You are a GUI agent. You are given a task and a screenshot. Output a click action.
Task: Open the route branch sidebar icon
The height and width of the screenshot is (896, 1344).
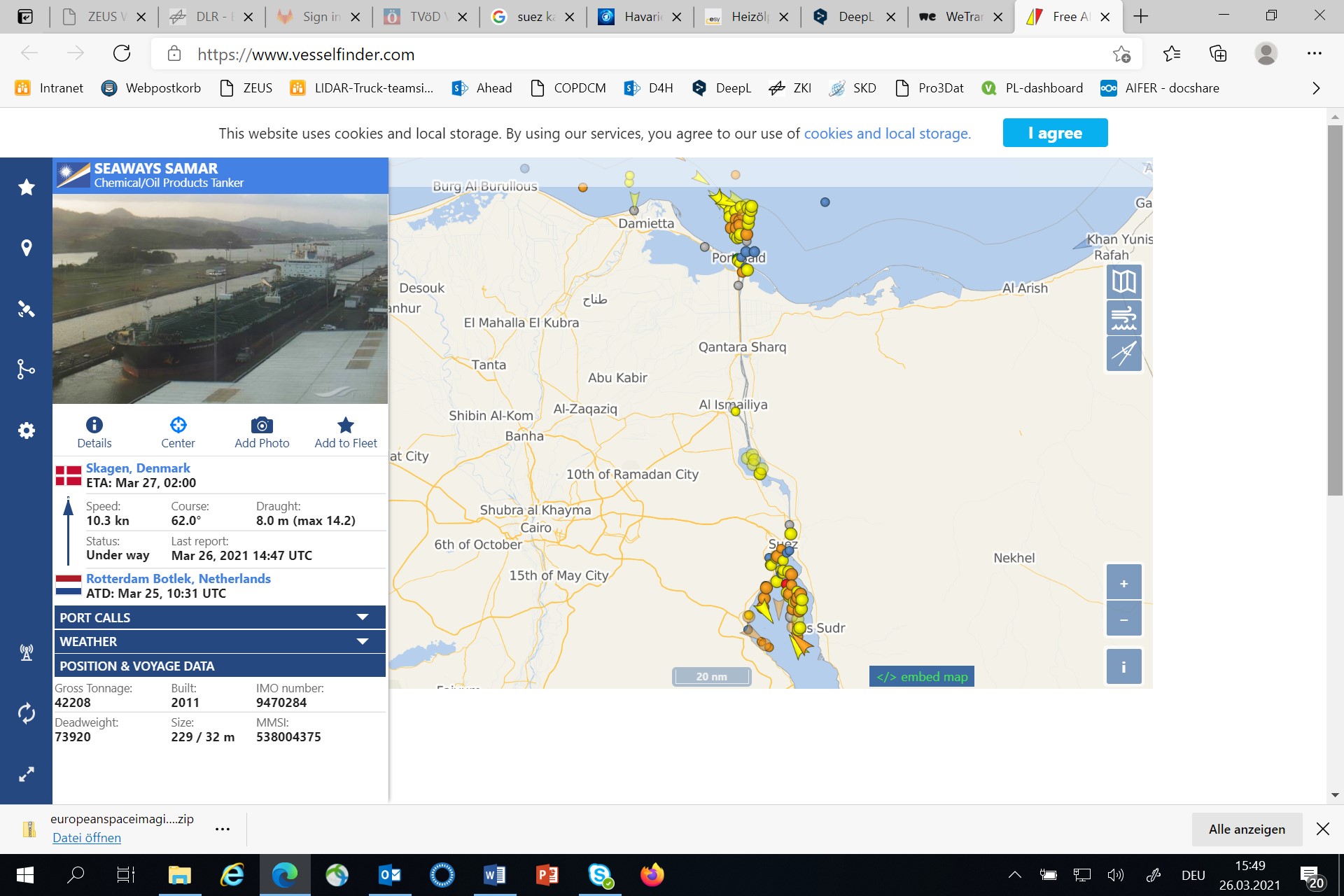(x=27, y=369)
